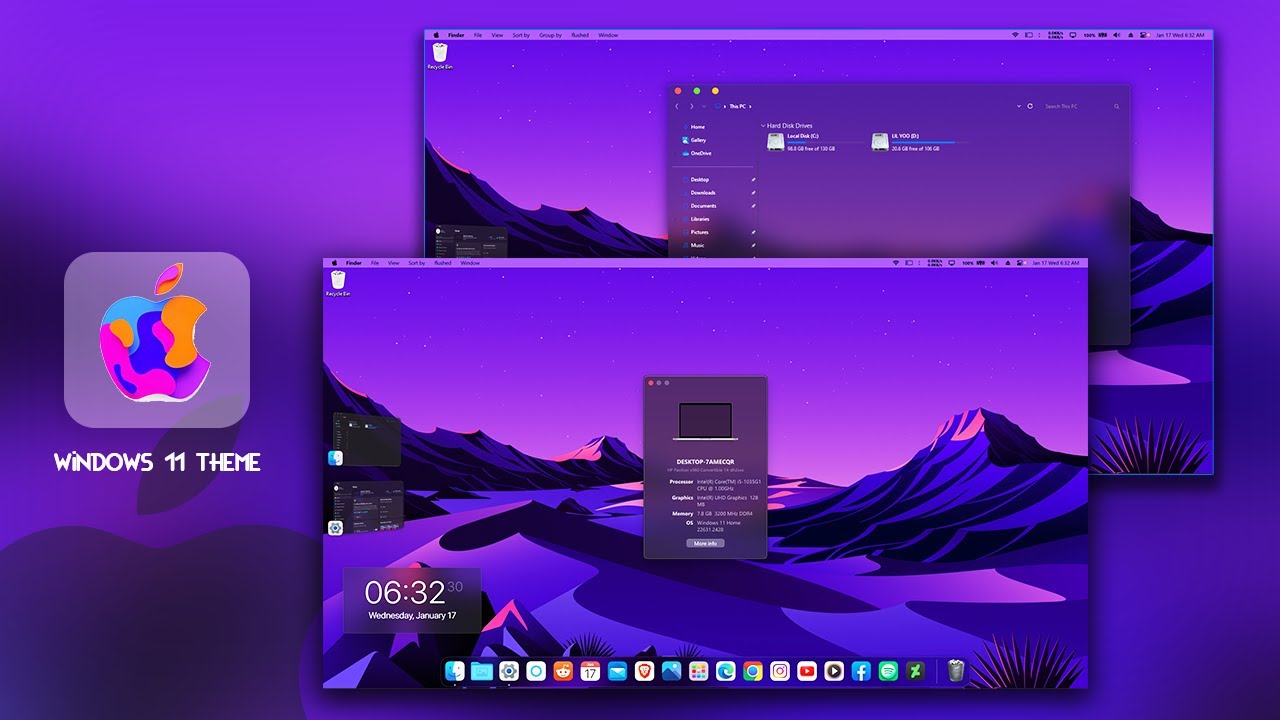Image resolution: width=1280 pixels, height=720 pixels.
Task: Collapse the Hard Disk Drives group
Action: (x=763, y=126)
